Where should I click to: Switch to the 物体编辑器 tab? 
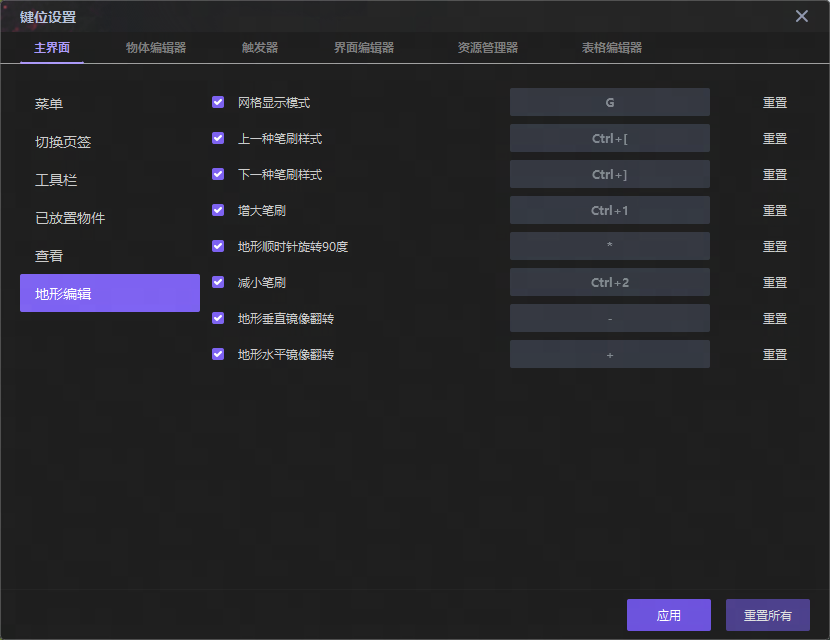click(x=155, y=48)
